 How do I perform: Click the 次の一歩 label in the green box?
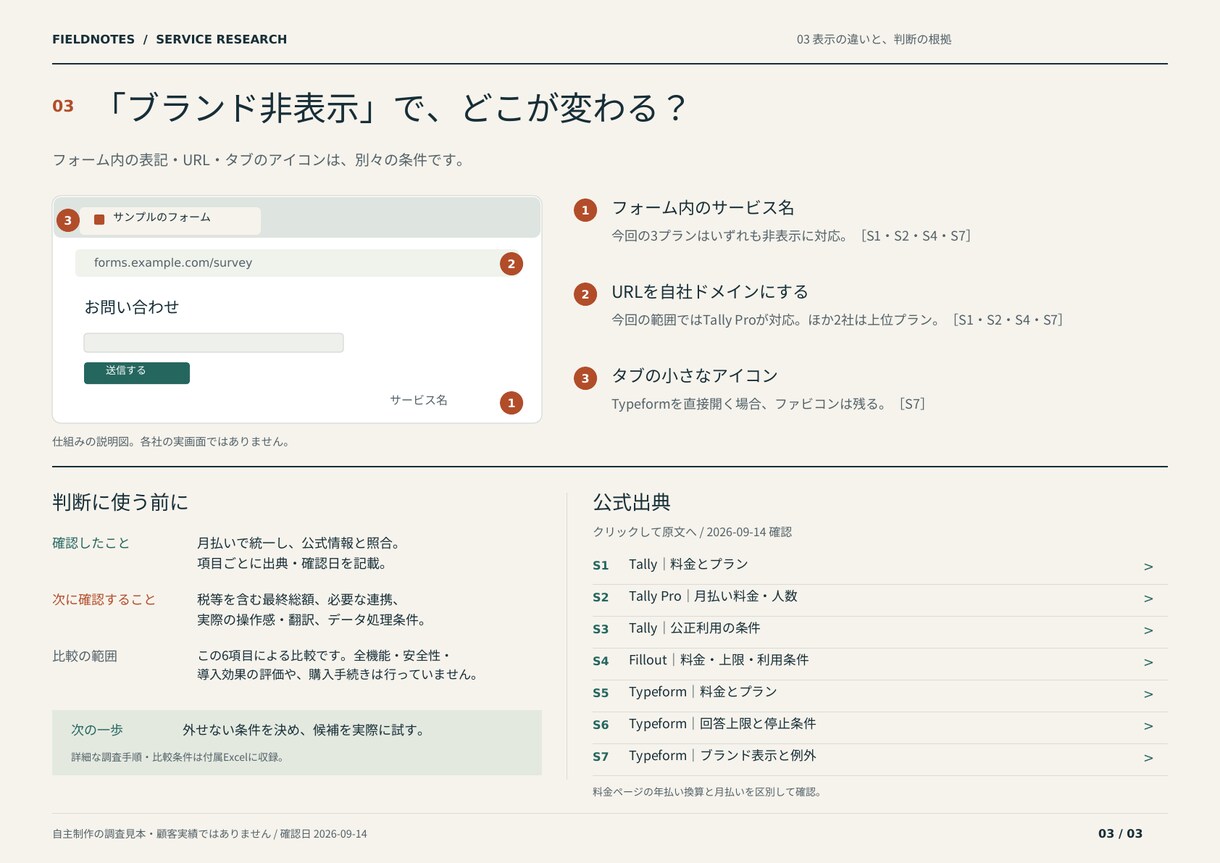click(x=97, y=730)
